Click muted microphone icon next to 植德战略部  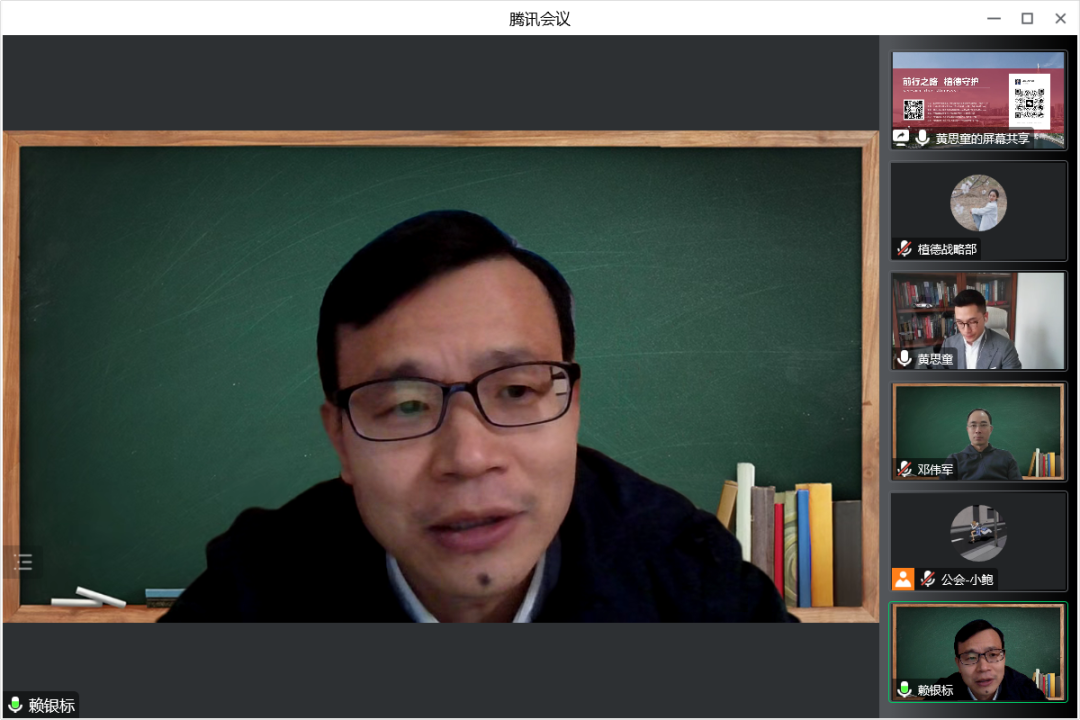pos(904,248)
